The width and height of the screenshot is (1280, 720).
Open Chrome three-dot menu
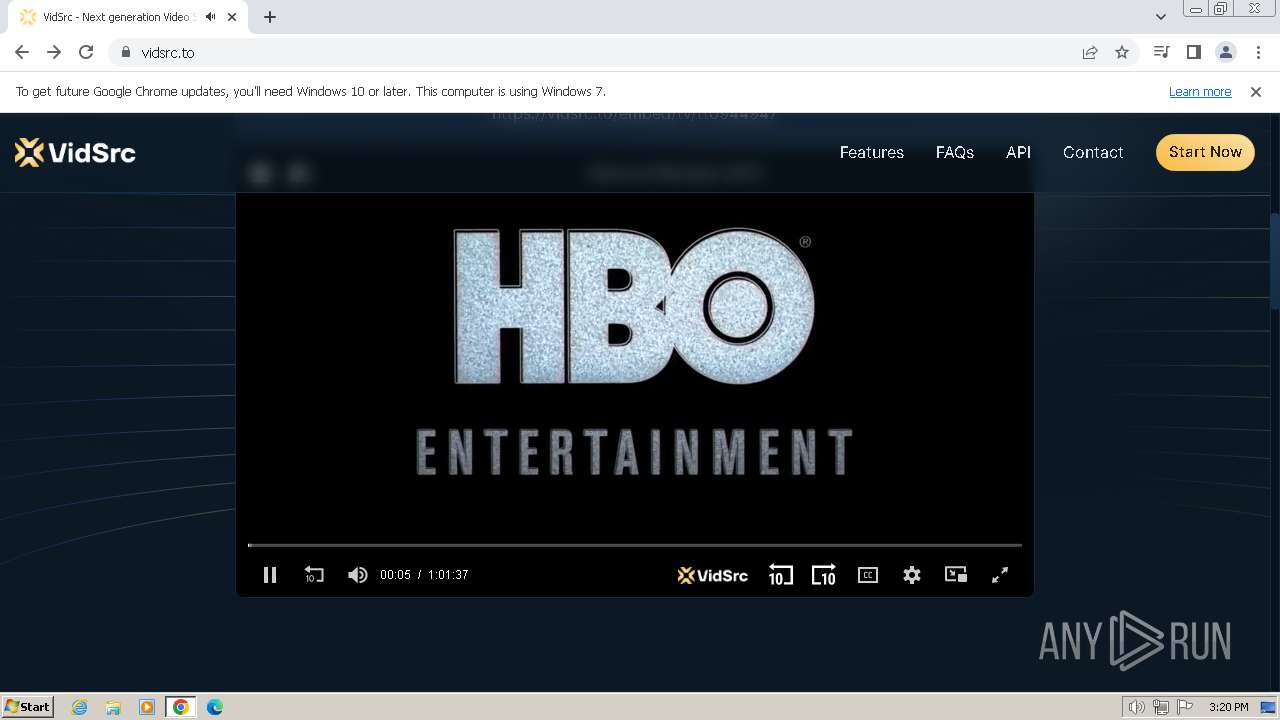tap(1258, 52)
